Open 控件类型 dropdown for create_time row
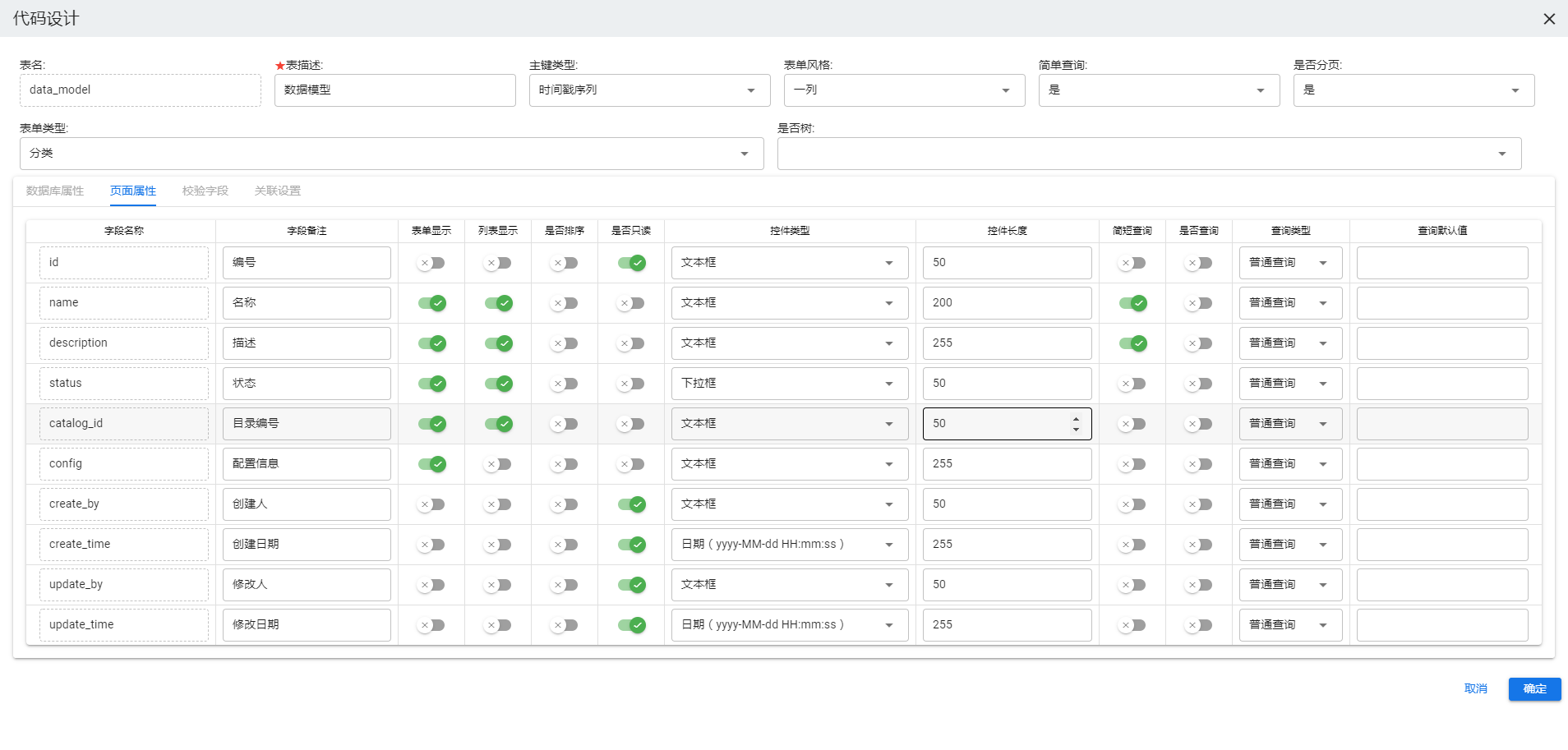The image size is (1568, 750). pos(790,545)
